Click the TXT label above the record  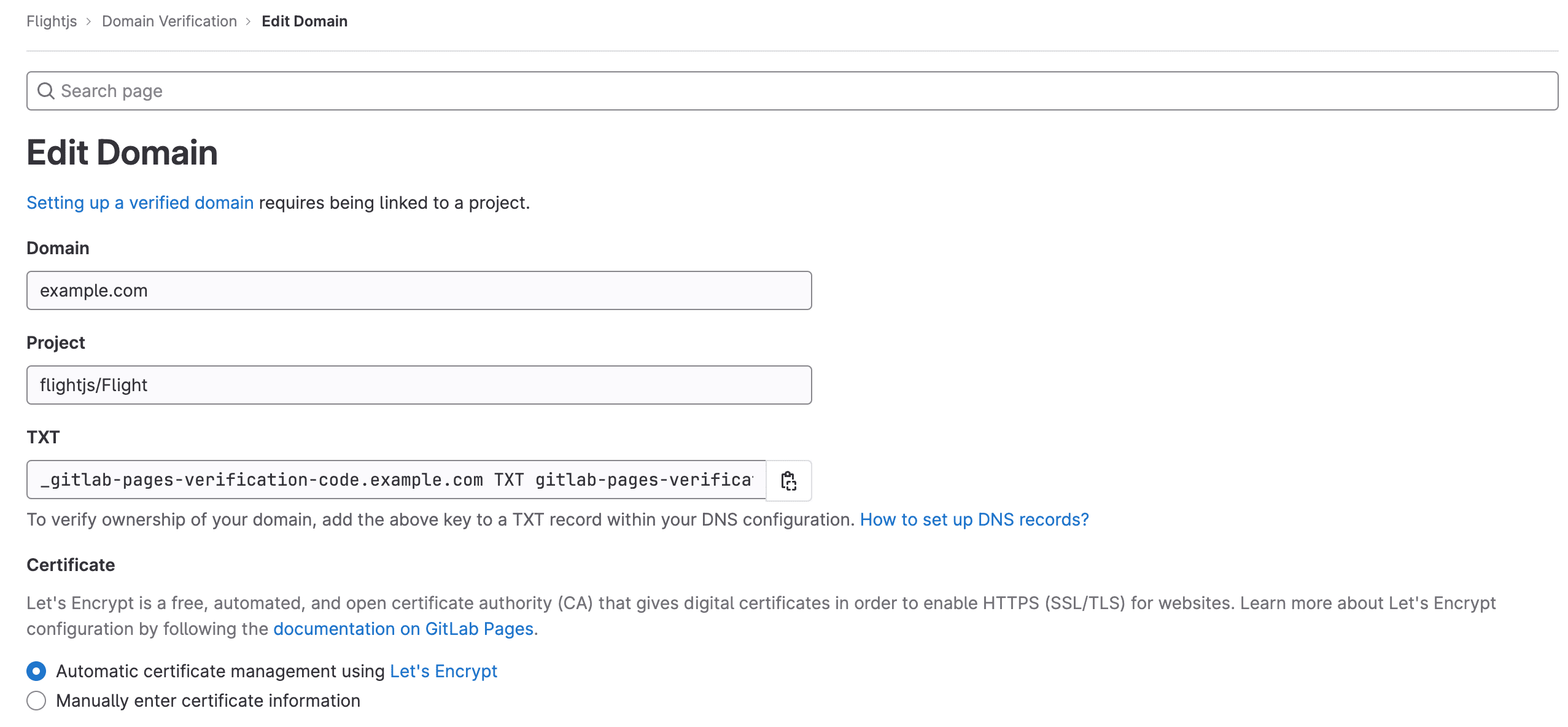(x=43, y=437)
